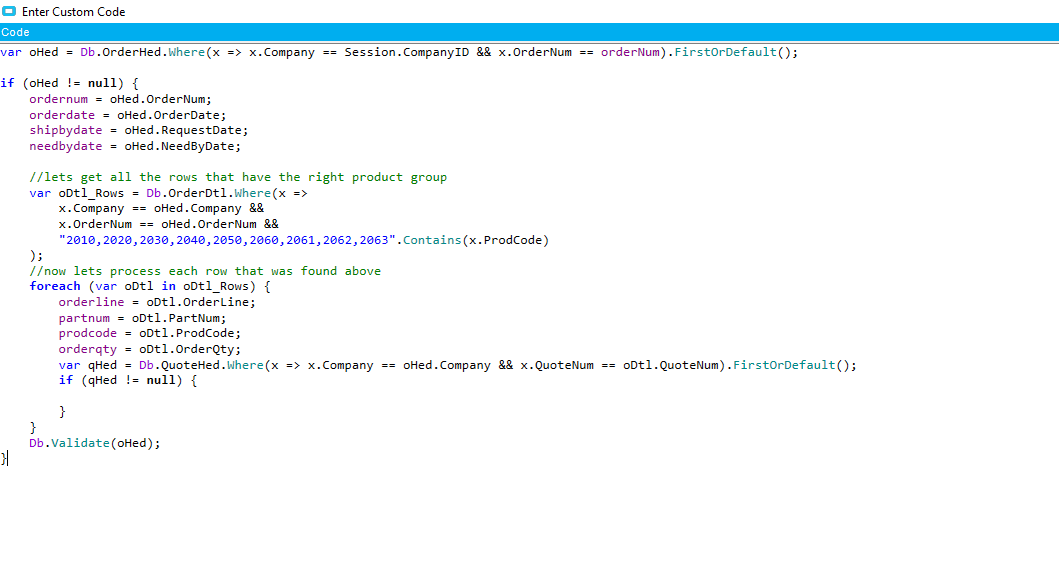Click 'prodcode = oDtl.ProdCode;' line

coord(149,334)
